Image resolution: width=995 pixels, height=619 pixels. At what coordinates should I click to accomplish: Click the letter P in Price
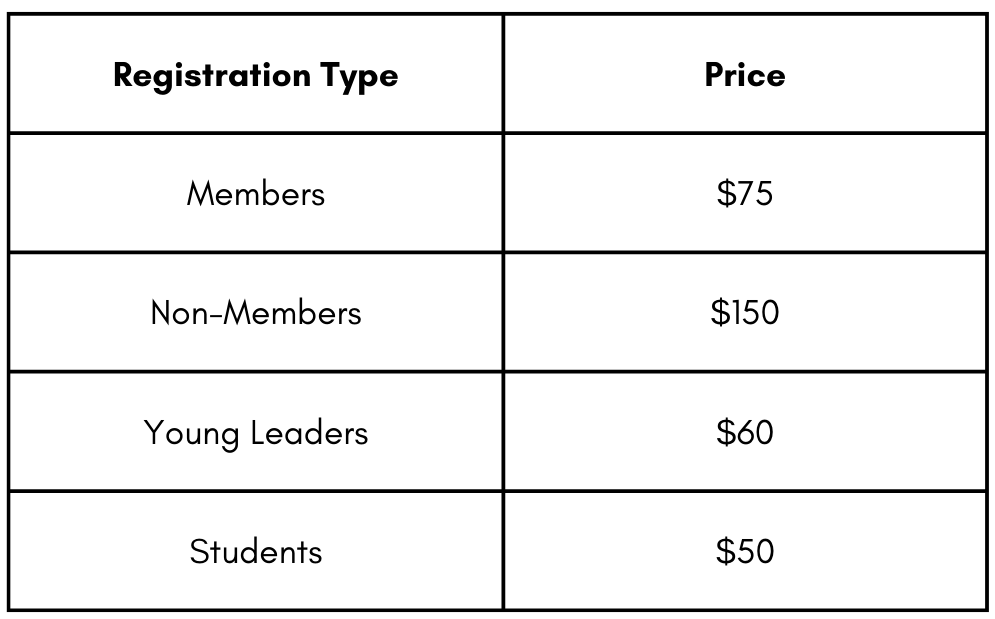pyautogui.click(x=716, y=74)
